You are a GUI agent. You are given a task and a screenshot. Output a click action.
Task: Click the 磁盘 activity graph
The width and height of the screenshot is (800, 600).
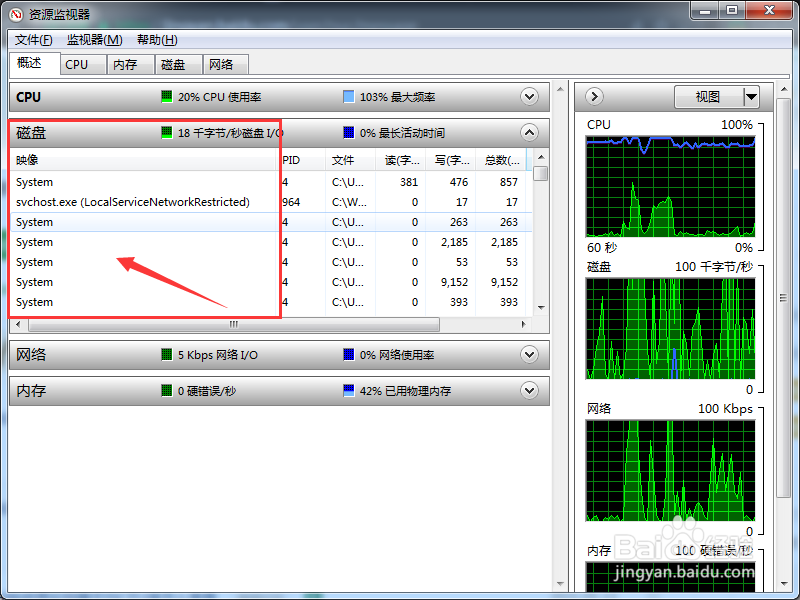pyautogui.click(x=670, y=329)
